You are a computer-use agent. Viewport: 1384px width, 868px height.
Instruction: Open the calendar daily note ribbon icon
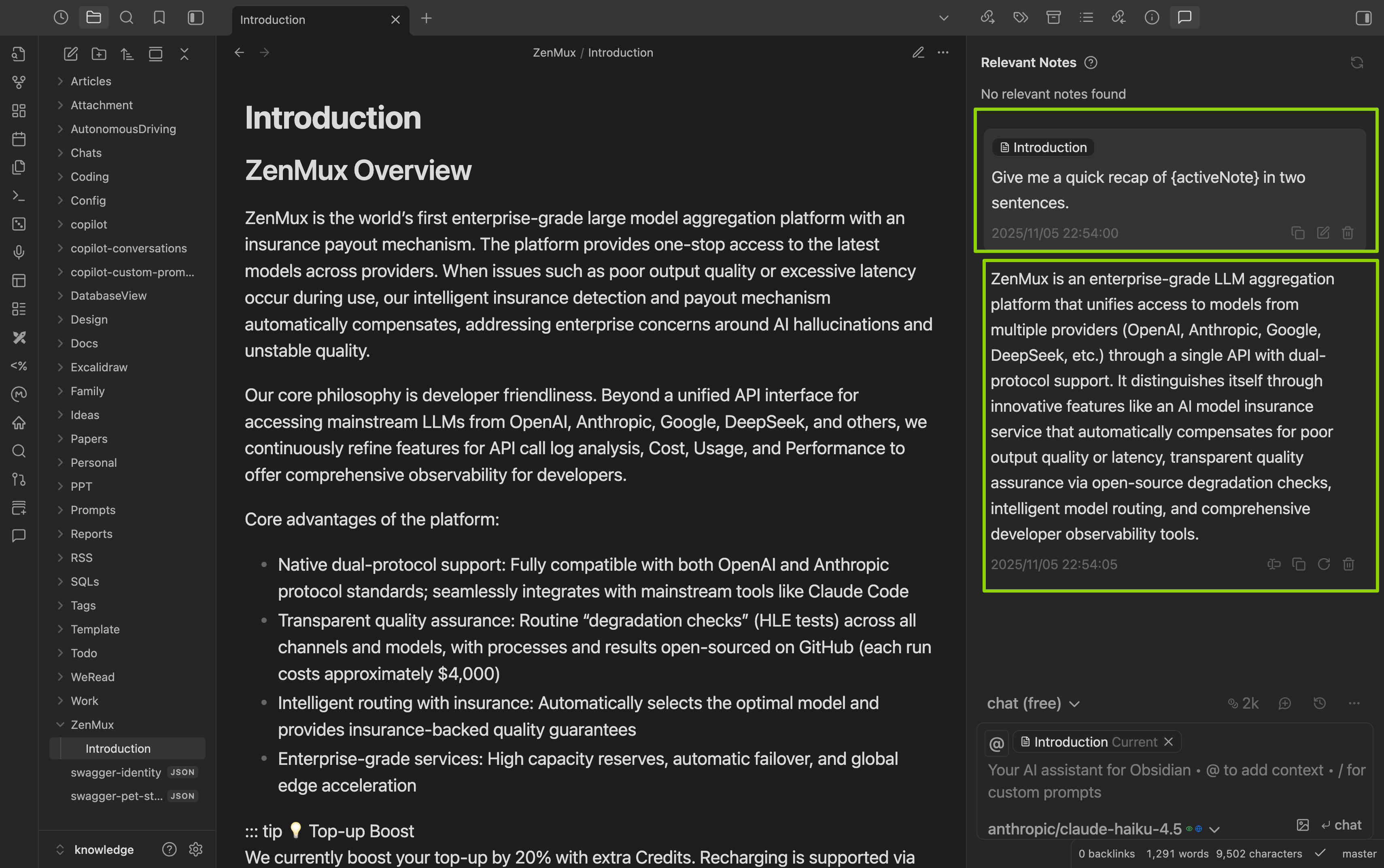(x=19, y=139)
